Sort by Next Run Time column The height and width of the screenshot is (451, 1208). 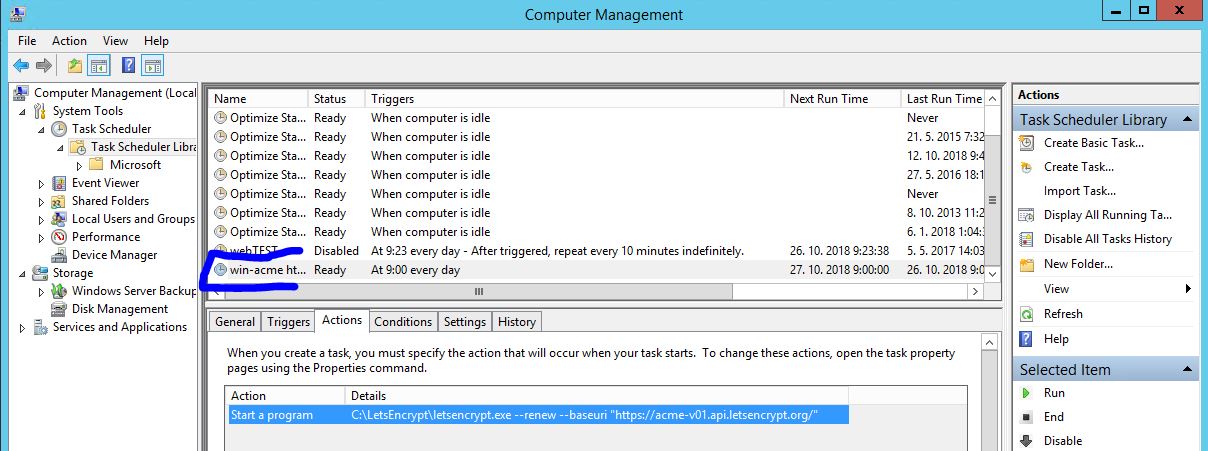[843, 99]
